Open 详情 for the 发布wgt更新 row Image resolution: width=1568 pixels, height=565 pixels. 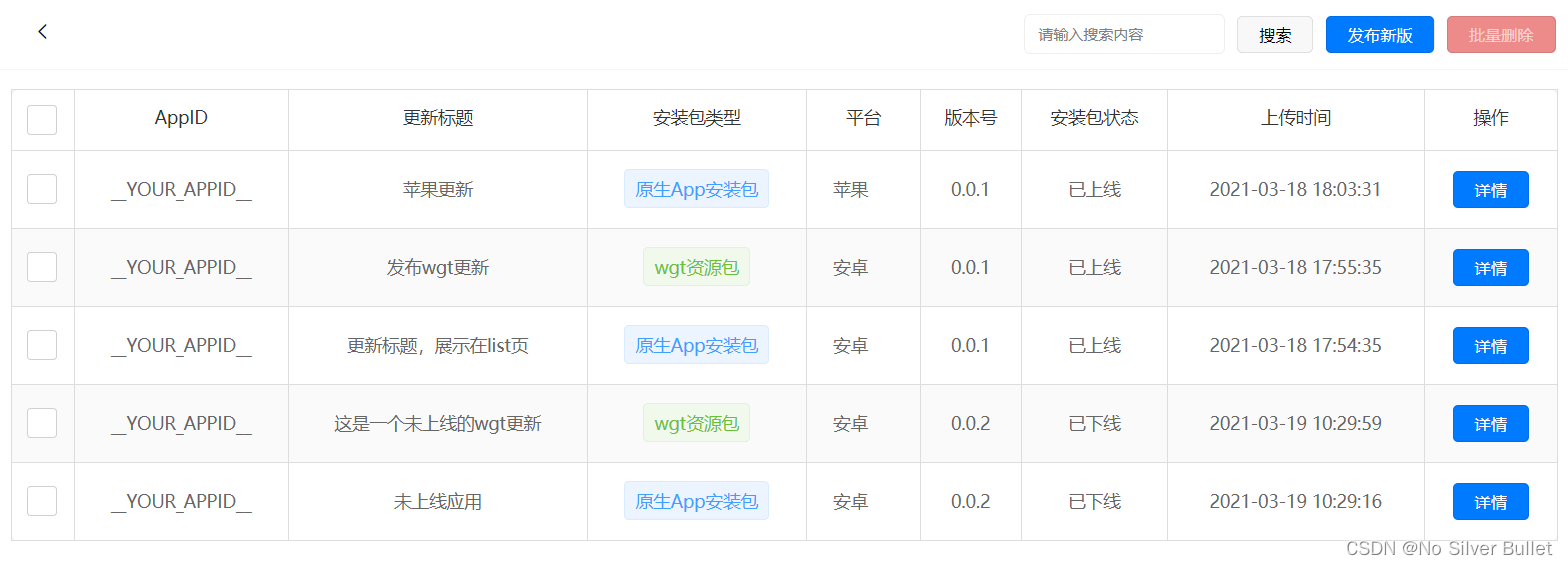(1490, 268)
